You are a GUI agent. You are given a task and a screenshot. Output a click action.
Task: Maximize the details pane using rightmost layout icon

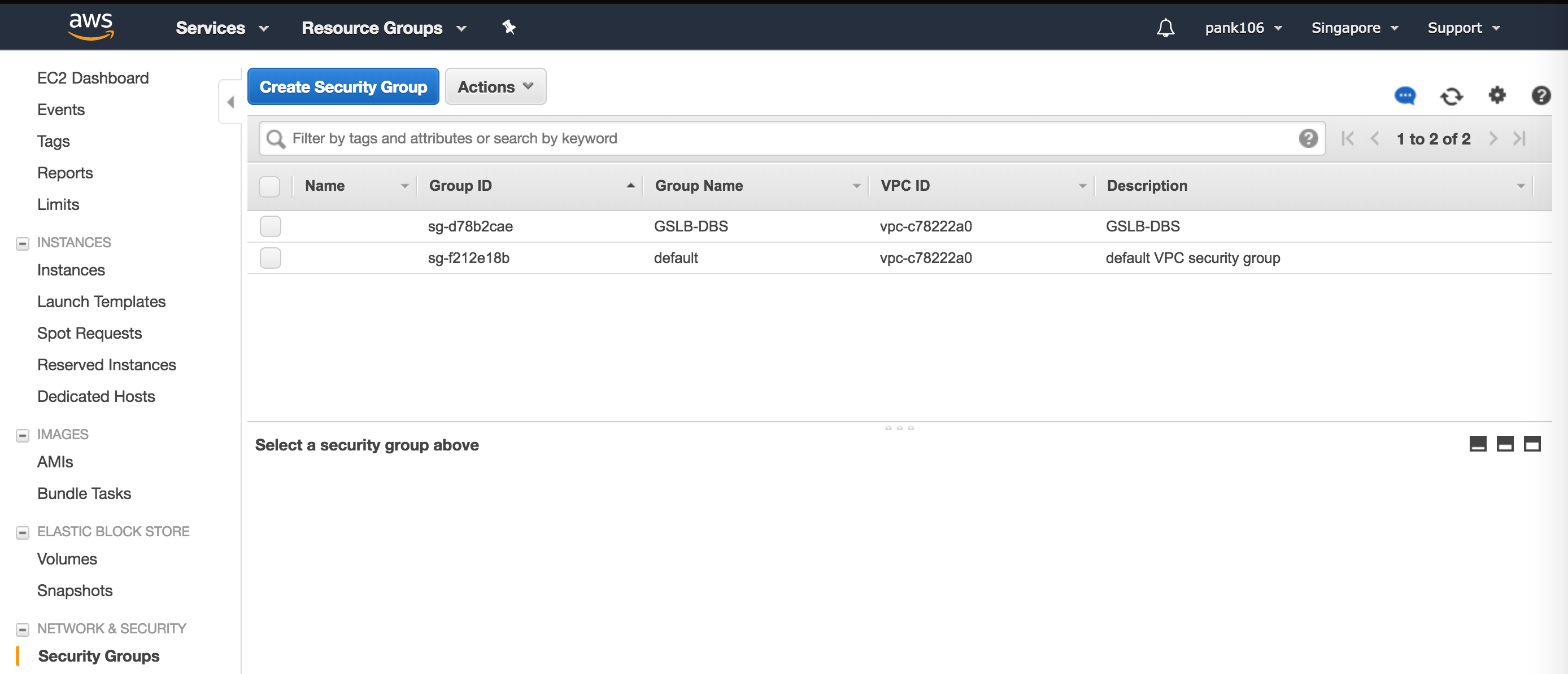coord(1531,444)
